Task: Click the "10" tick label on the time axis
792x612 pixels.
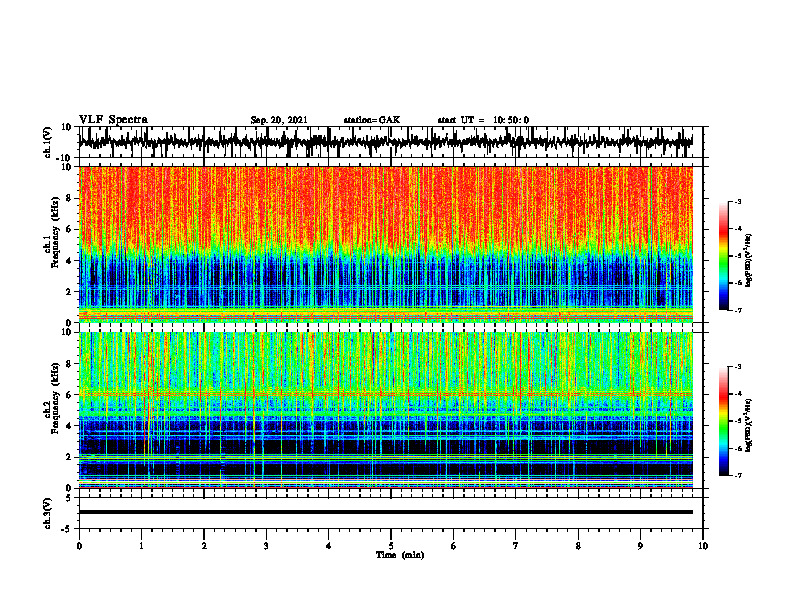Action: coord(703,546)
